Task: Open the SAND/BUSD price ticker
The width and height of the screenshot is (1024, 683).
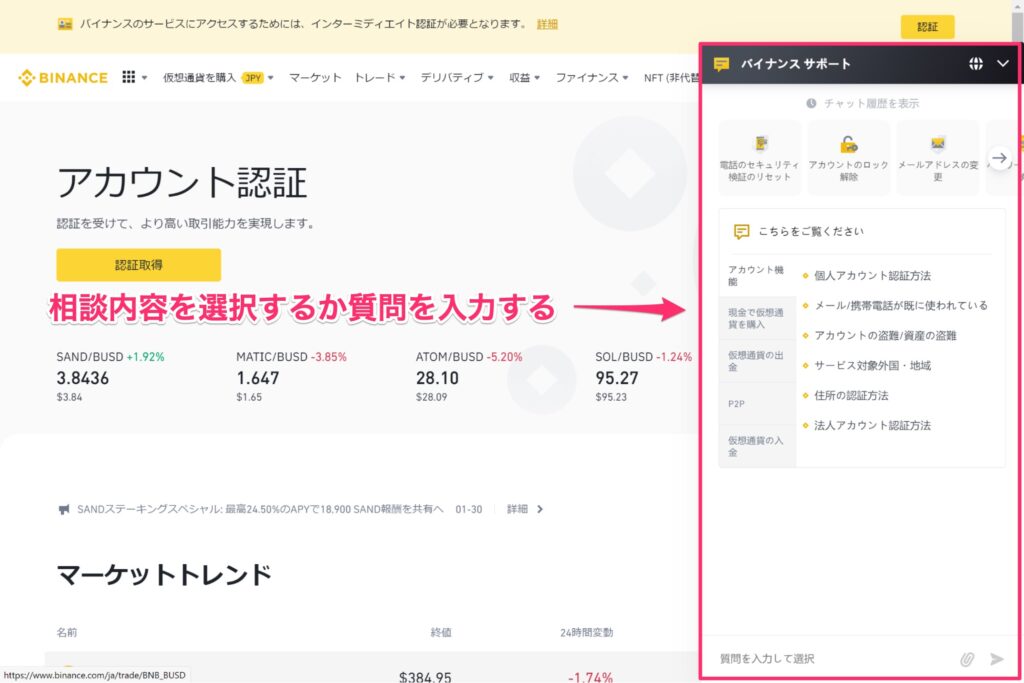Action: 110,377
